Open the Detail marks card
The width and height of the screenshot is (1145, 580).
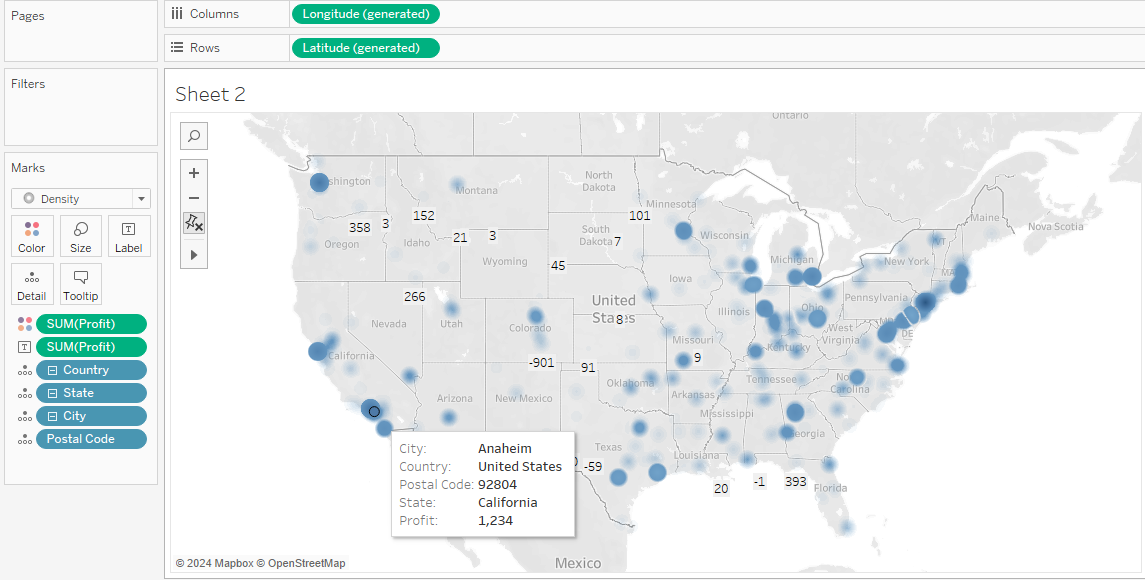[32, 285]
